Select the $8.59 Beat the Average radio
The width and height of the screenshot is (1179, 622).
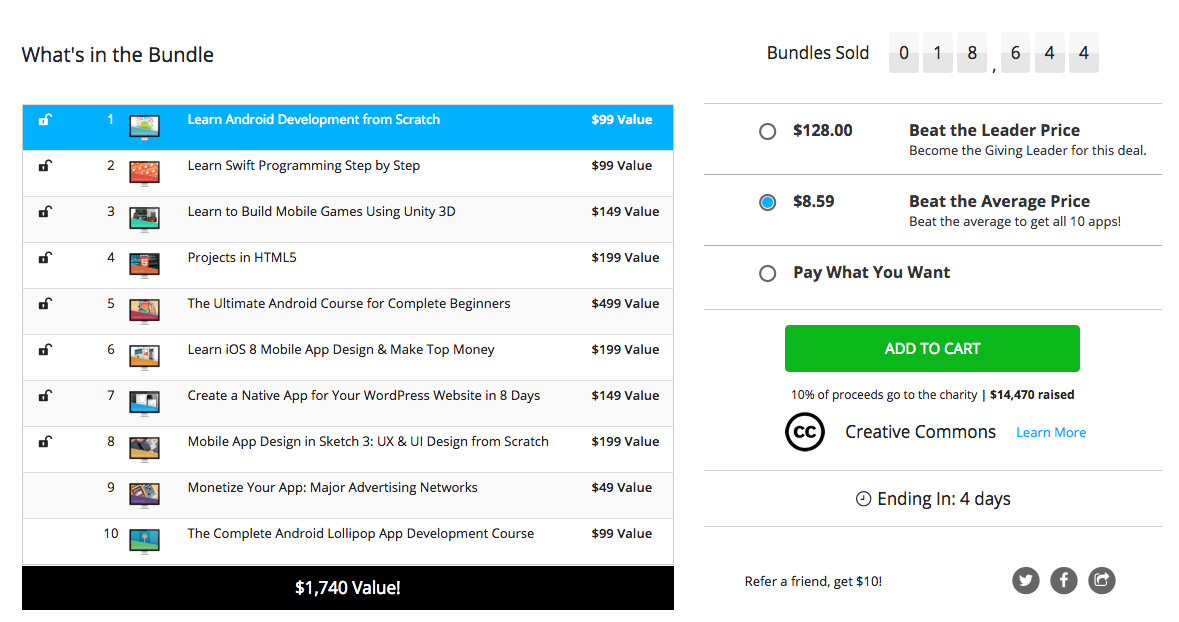(x=767, y=202)
